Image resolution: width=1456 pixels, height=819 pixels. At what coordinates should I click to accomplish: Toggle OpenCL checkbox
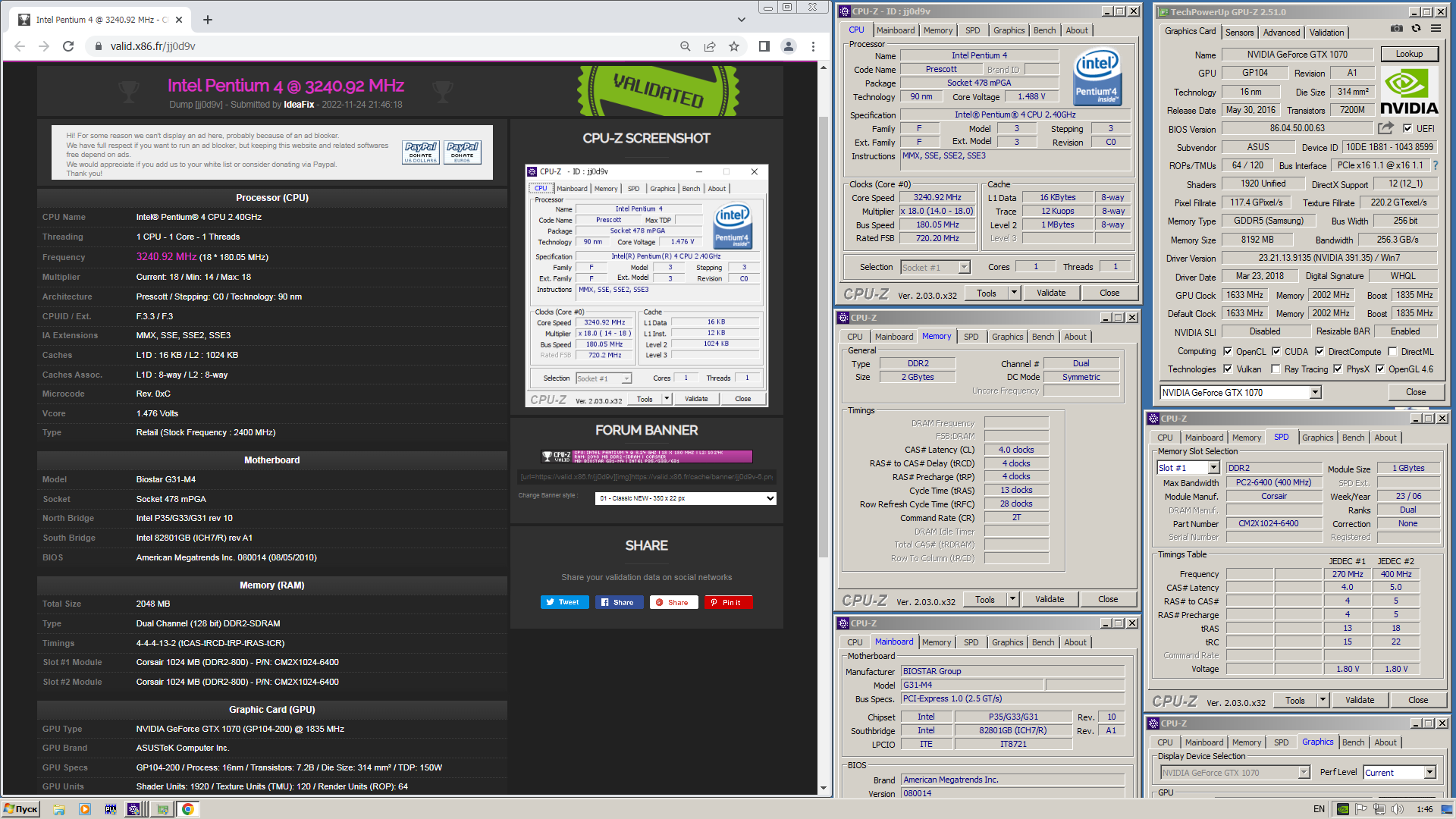coord(1228,352)
